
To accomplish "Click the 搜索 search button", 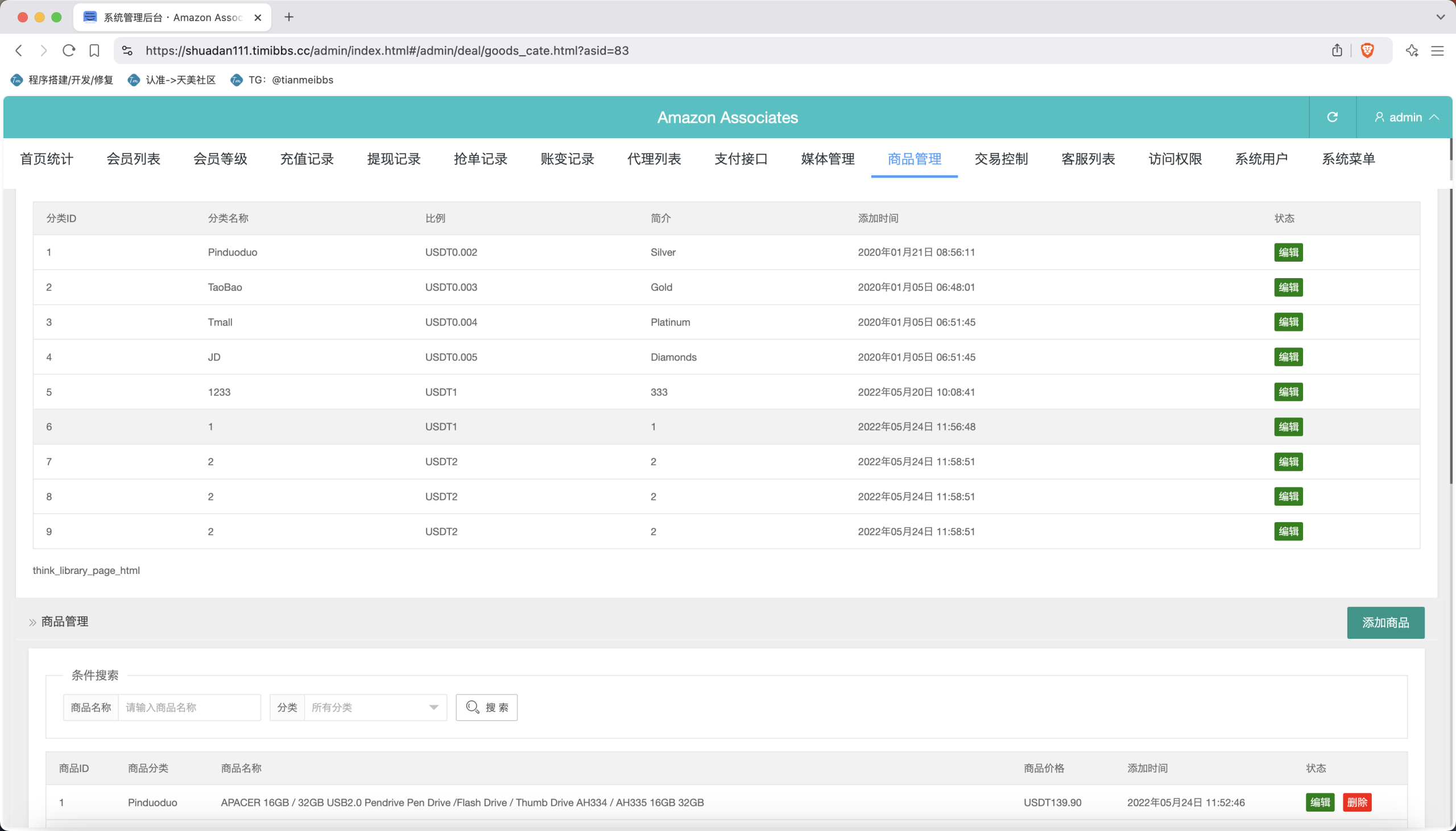I will click(x=487, y=708).
